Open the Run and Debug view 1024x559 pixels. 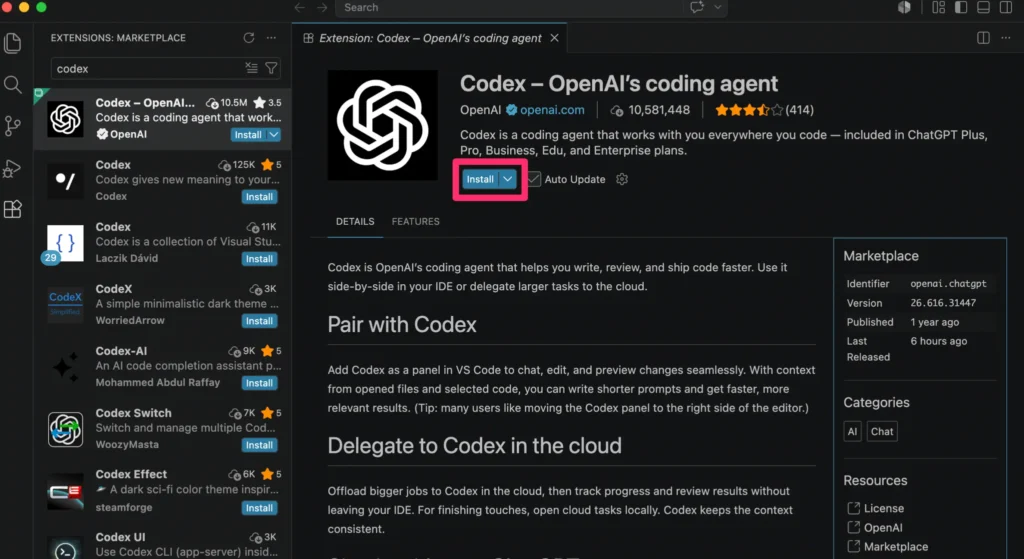click(12, 168)
